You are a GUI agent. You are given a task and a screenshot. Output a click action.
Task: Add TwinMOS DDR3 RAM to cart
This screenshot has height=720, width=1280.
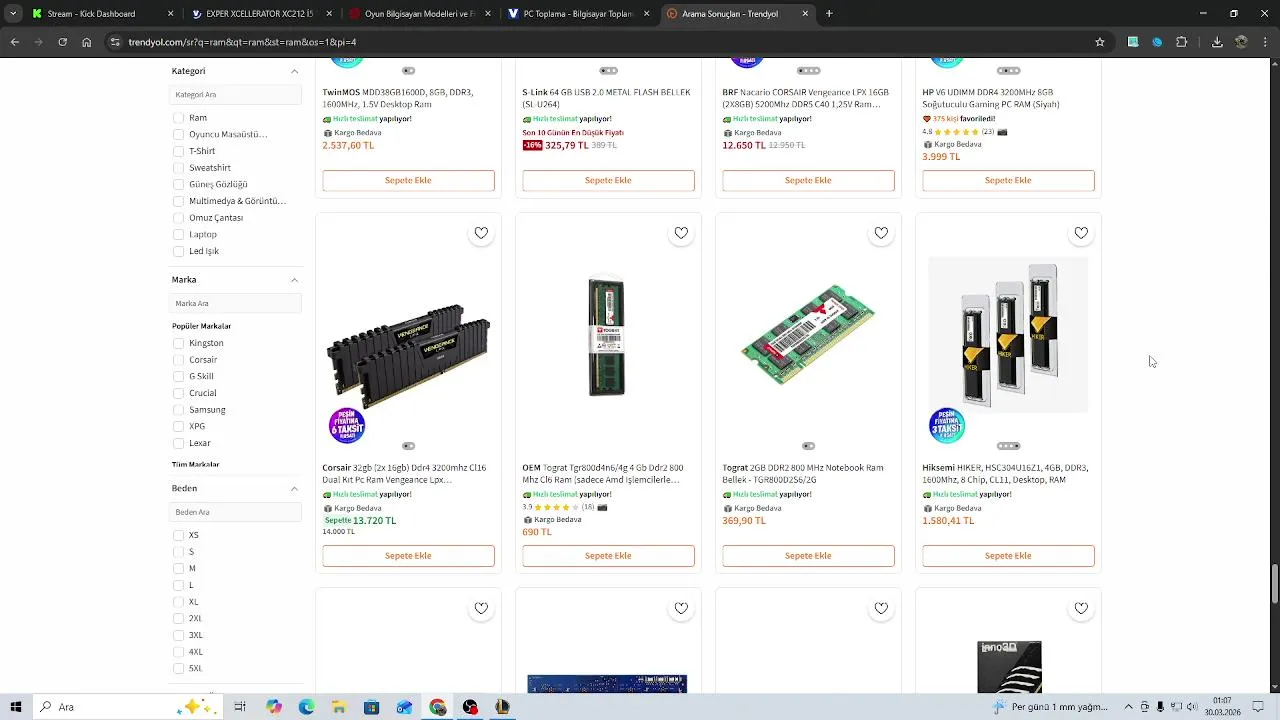point(408,181)
